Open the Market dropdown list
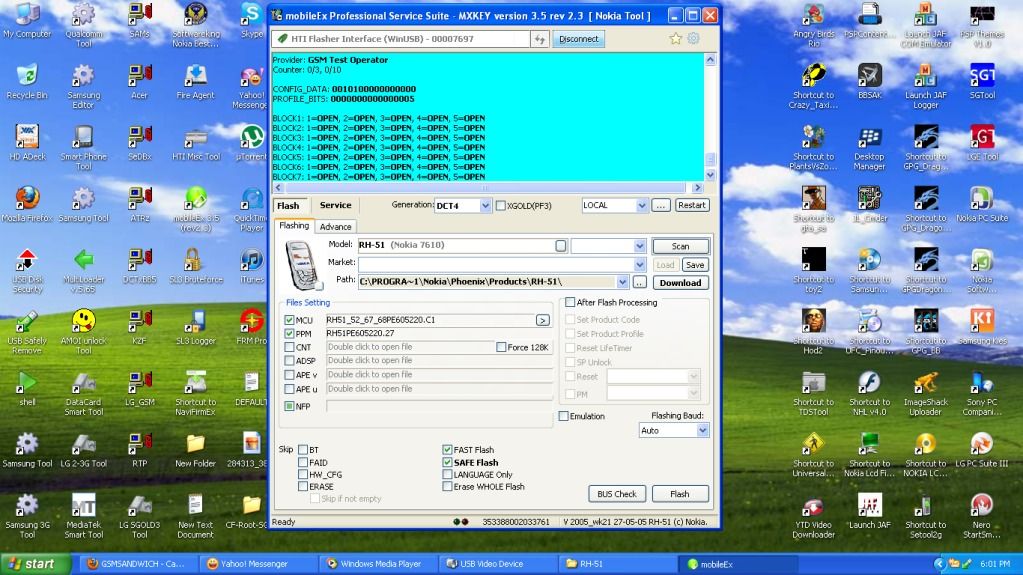Viewport: 1023px width, 575px height. coord(639,264)
